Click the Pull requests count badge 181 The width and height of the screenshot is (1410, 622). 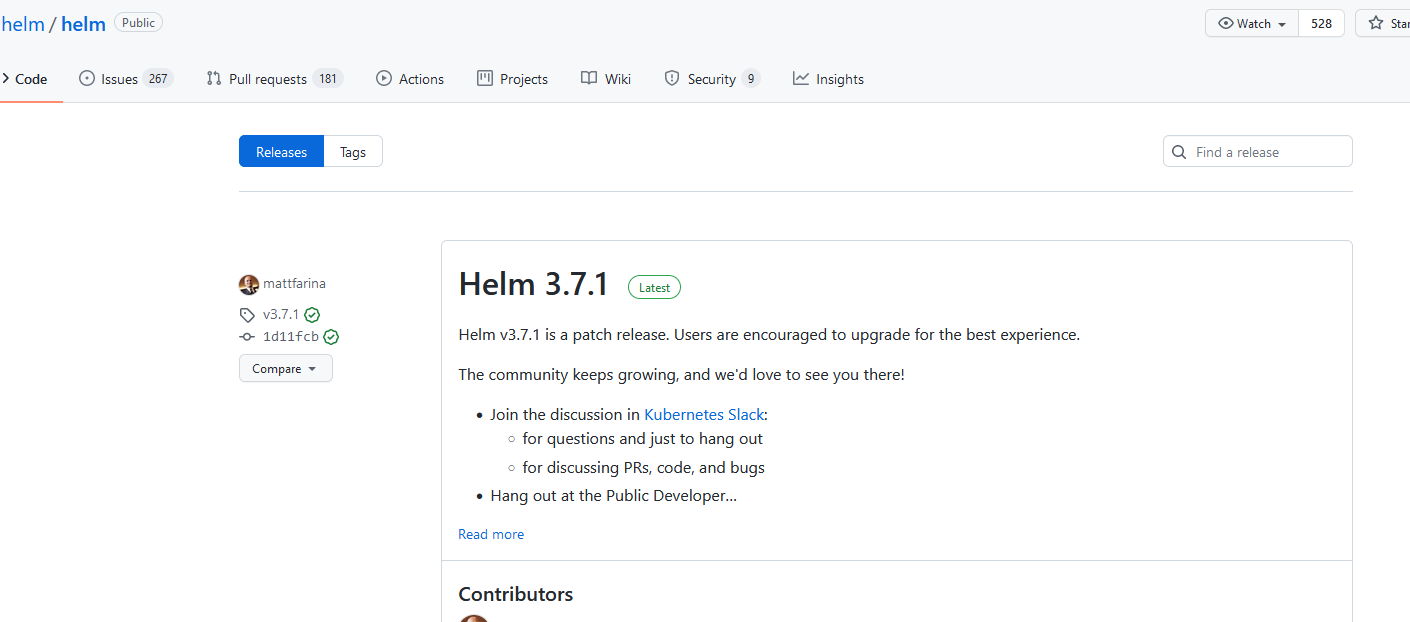(x=328, y=79)
